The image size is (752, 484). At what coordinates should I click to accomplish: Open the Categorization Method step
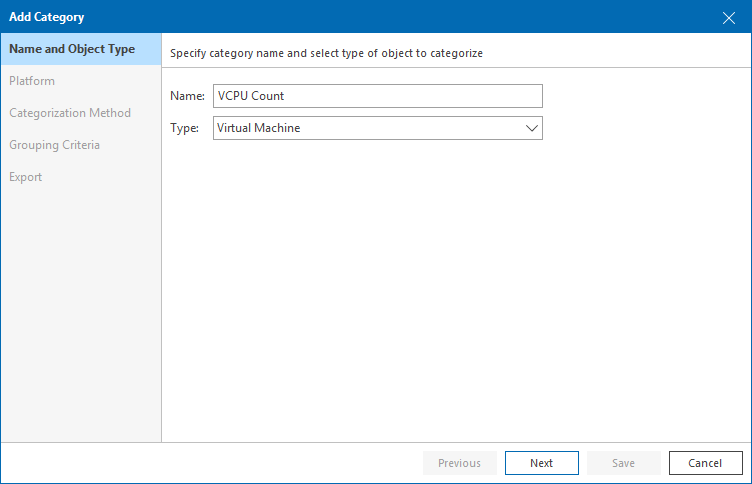tap(70, 113)
